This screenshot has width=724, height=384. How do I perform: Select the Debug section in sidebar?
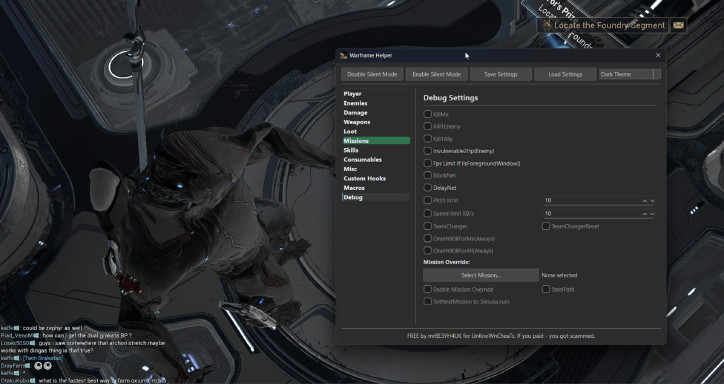pos(376,197)
